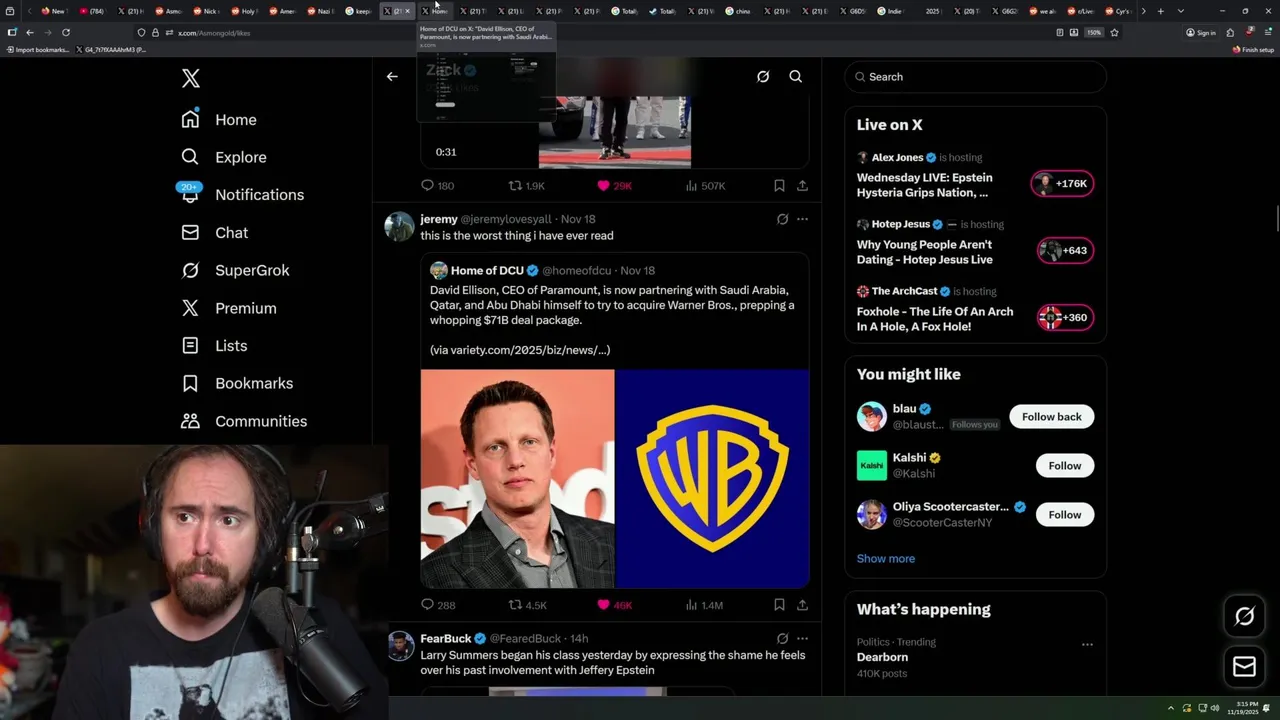Click the search magnifier in feed header

pos(796,77)
